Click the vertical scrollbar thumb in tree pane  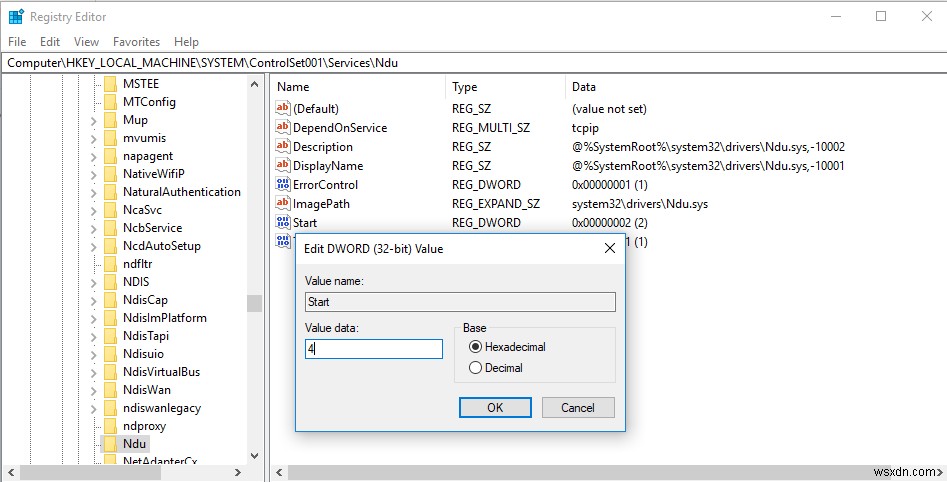click(254, 303)
